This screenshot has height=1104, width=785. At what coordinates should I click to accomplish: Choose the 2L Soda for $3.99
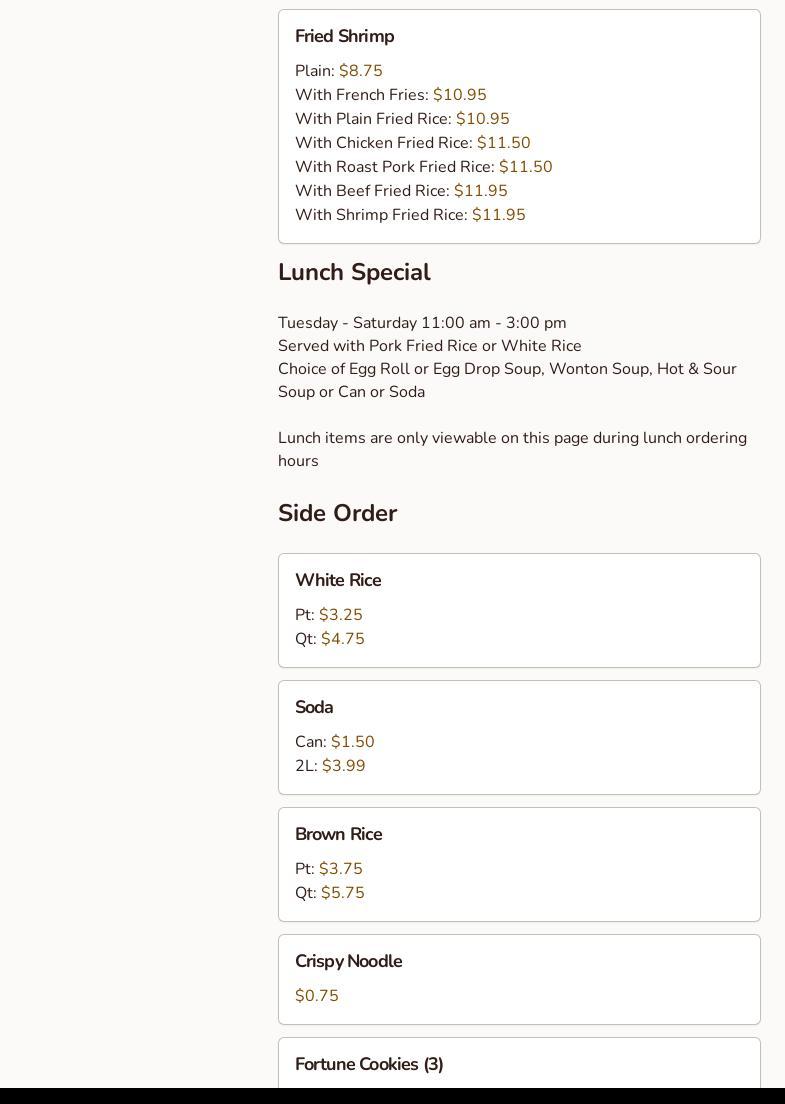pyautogui.click(x=330, y=766)
